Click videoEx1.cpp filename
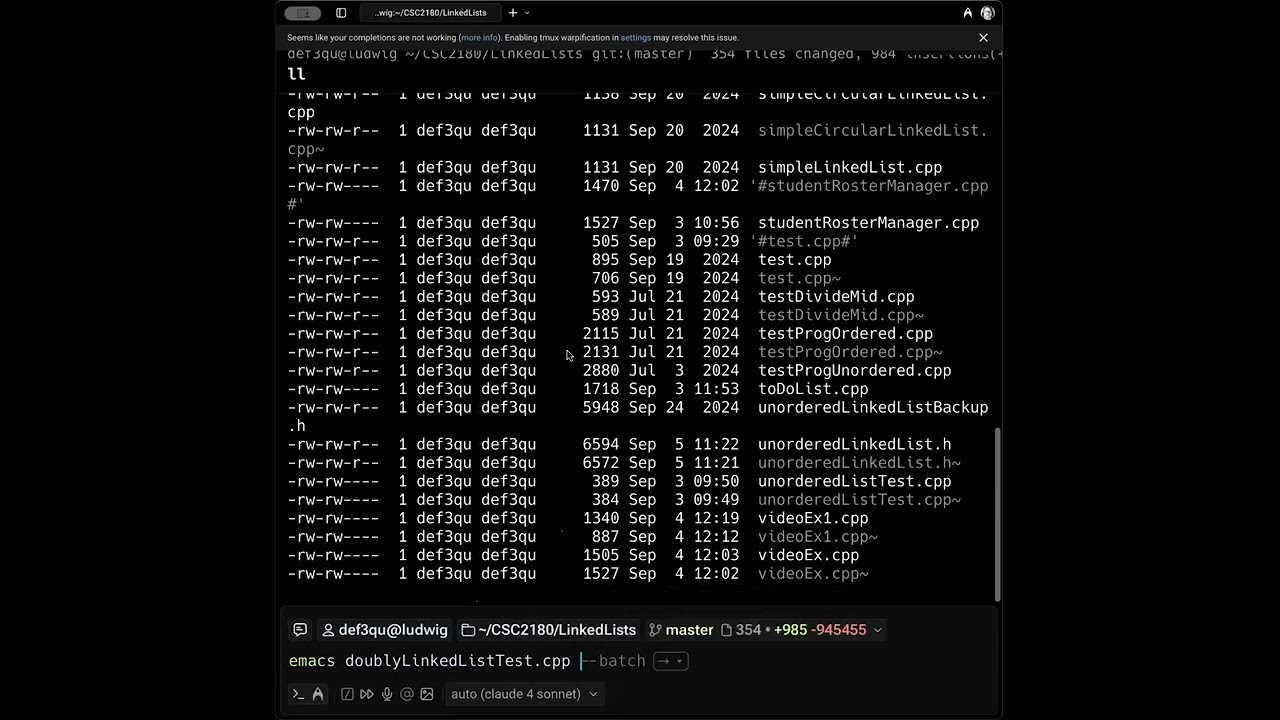 point(813,519)
